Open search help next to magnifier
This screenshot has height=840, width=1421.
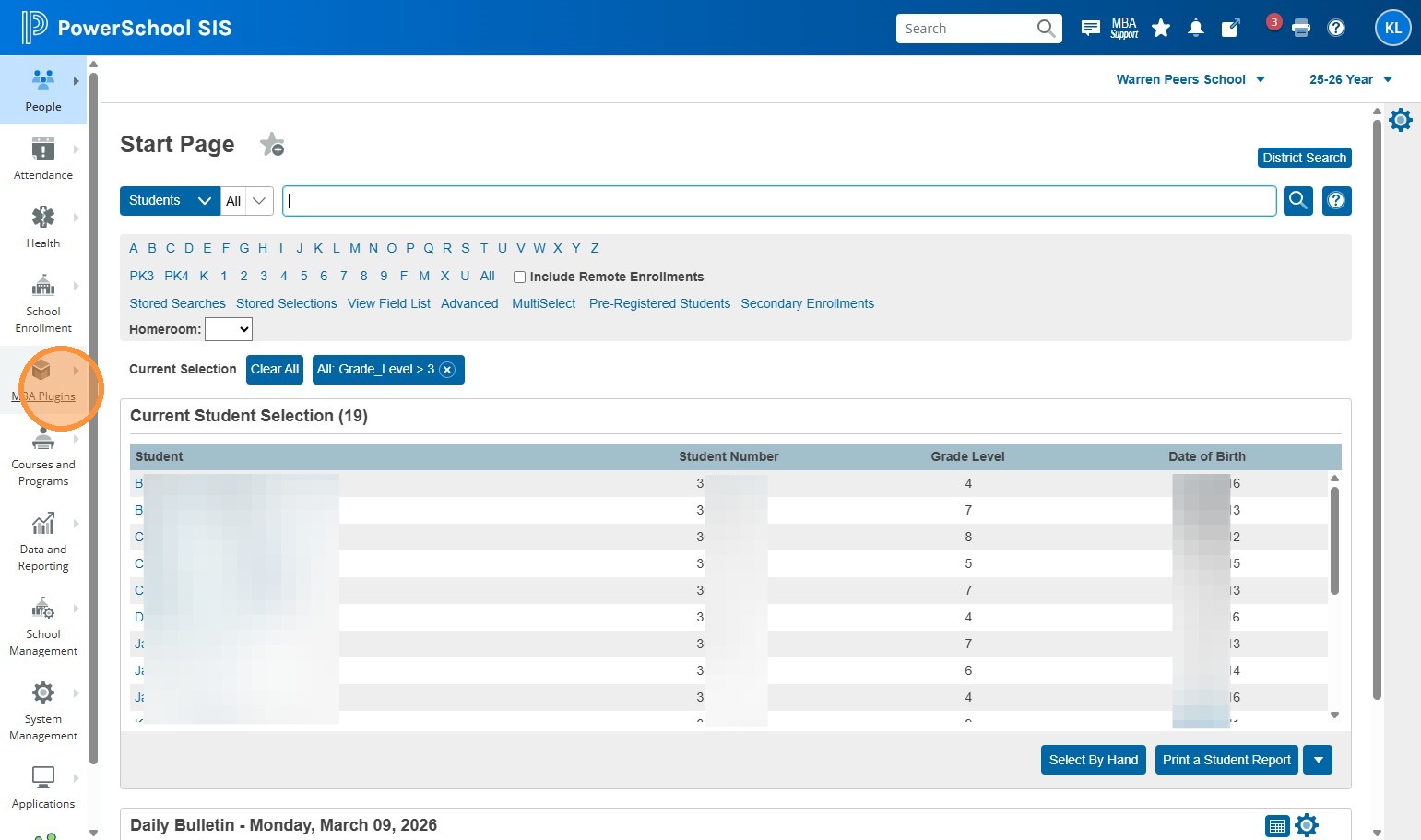click(x=1336, y=200)
